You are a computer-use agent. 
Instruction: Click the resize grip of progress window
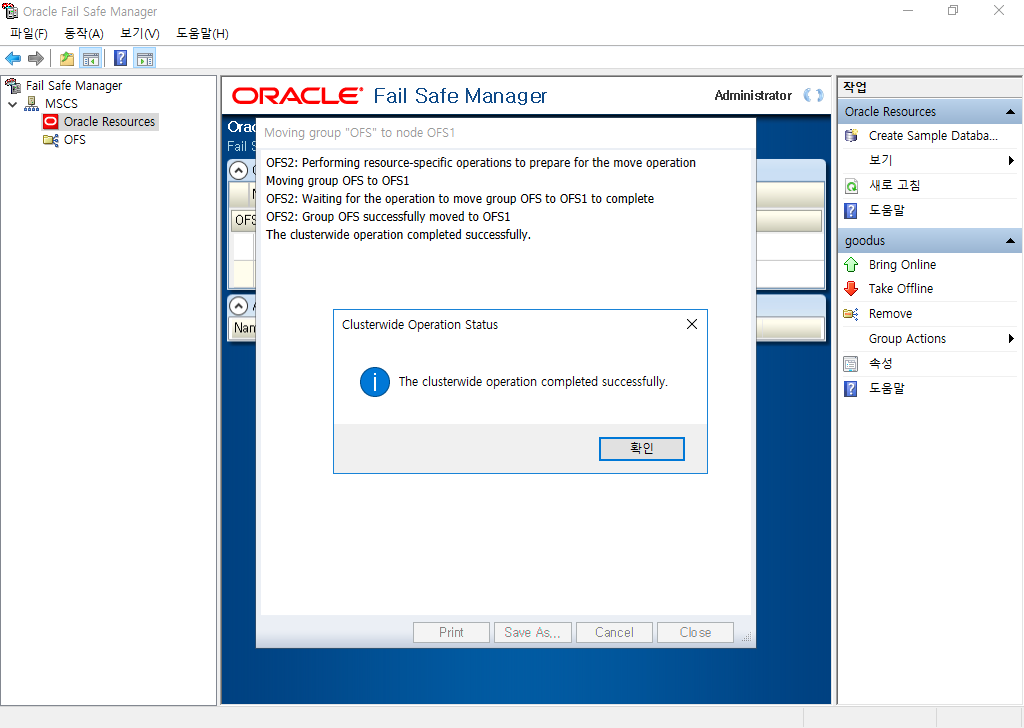[x=746, y=637]
